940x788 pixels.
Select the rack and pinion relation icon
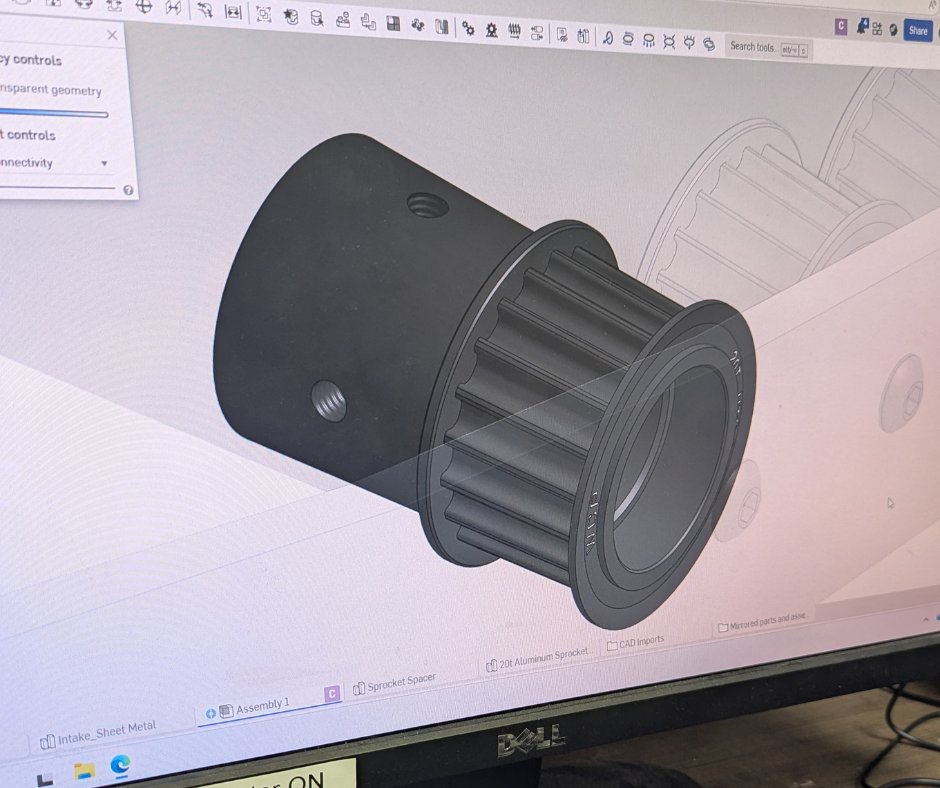point(492,30)
